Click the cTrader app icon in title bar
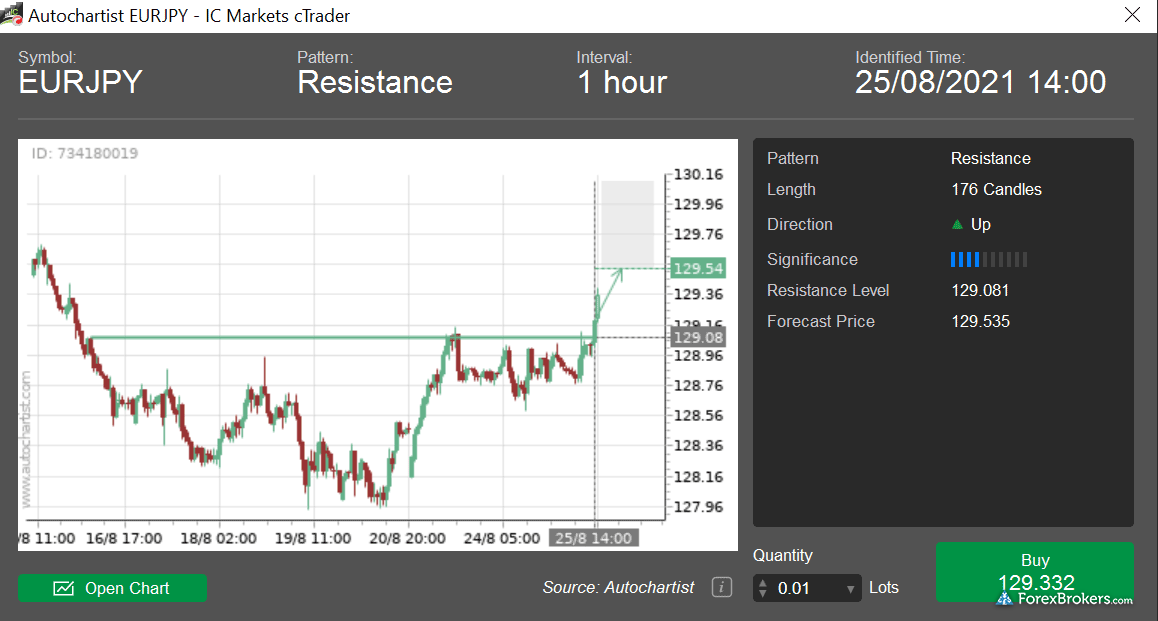The image size is (1158, 621). pos(12,15)
